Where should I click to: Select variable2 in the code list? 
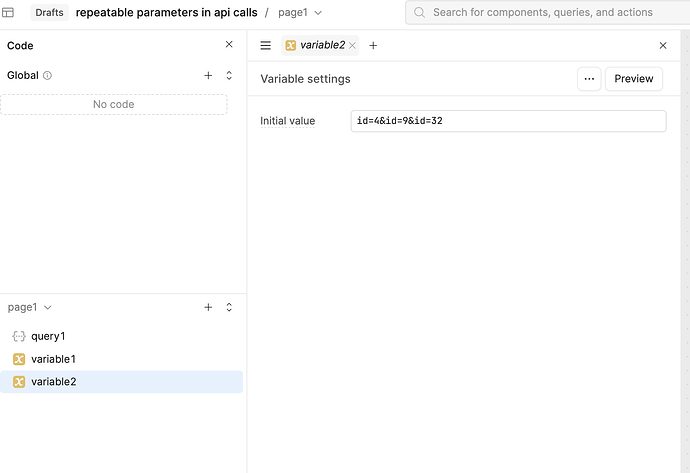pos(53,382)
